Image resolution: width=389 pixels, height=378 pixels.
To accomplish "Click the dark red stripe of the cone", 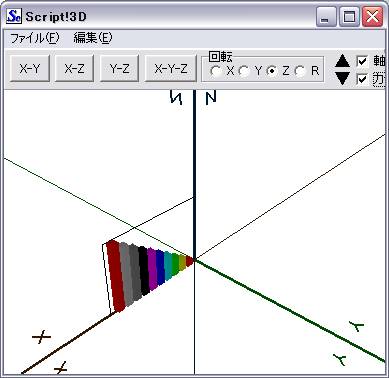I will [115, 277].
